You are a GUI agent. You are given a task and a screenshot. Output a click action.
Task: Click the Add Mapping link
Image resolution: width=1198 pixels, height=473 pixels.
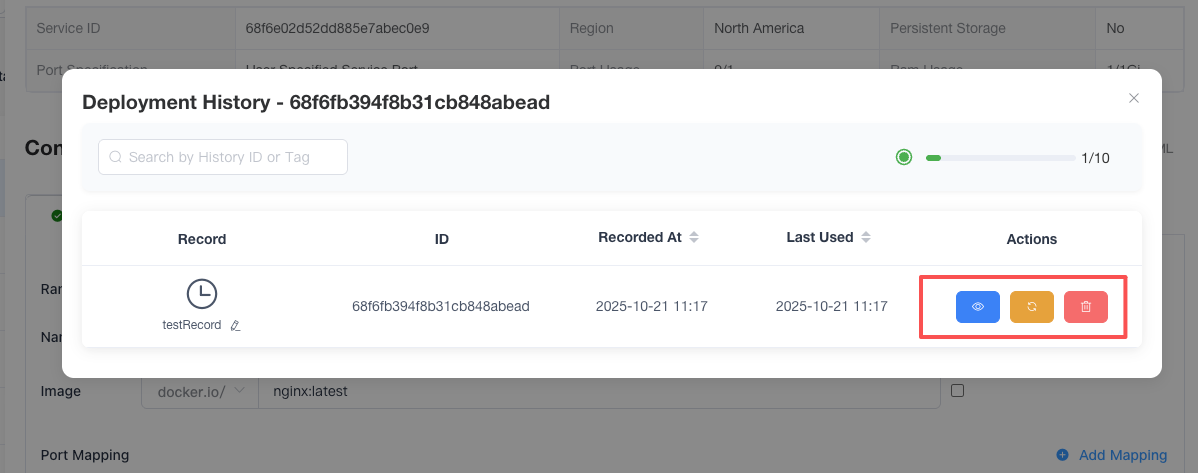pyautogui.click(x=1122, y=455)
